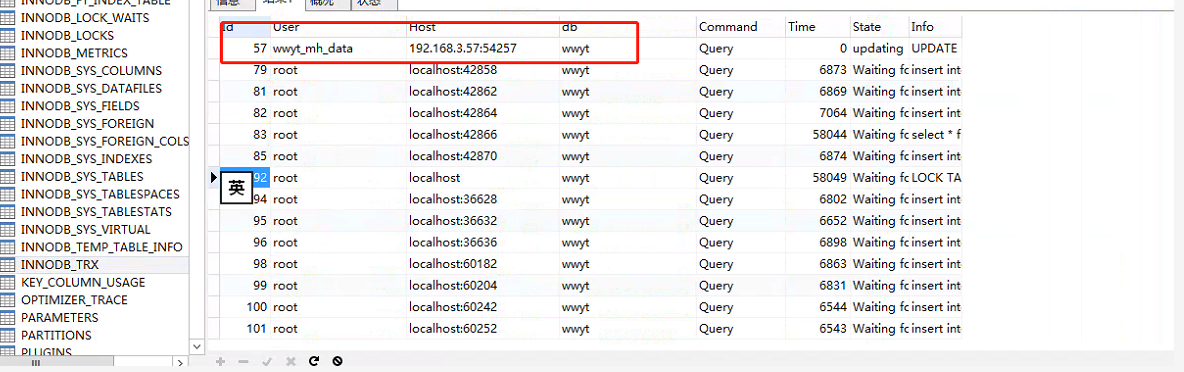
Task: Click the table icon beside INNODB_SYS_VIRTUAL
Action: (x=8, y=229)
